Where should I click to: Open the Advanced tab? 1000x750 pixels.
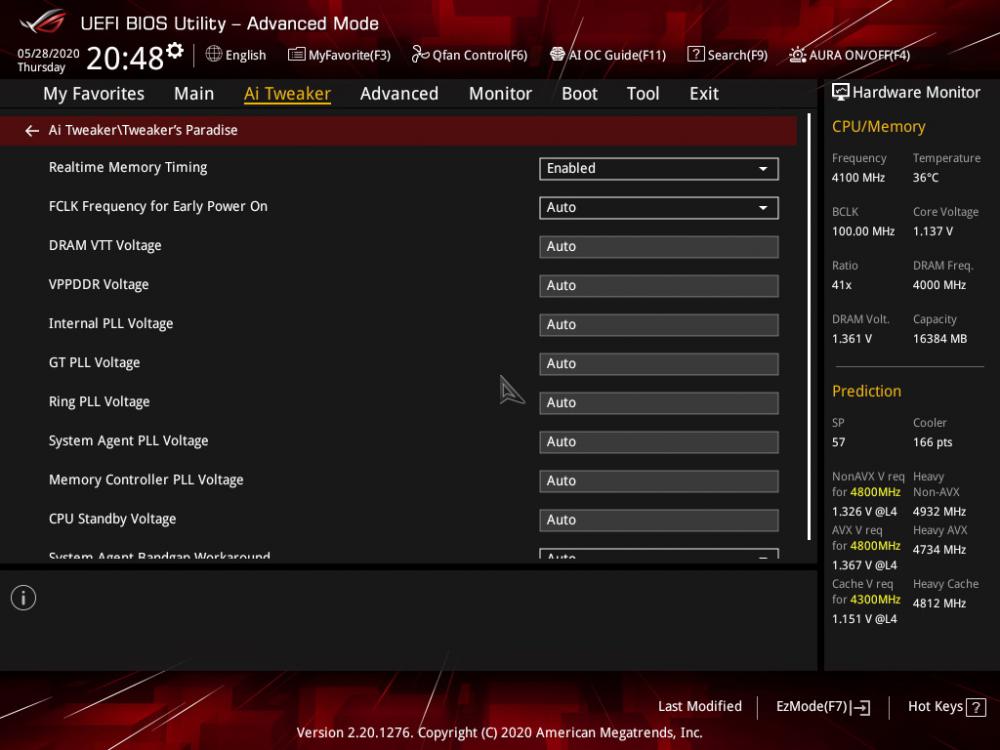click(x=399, y=94)
